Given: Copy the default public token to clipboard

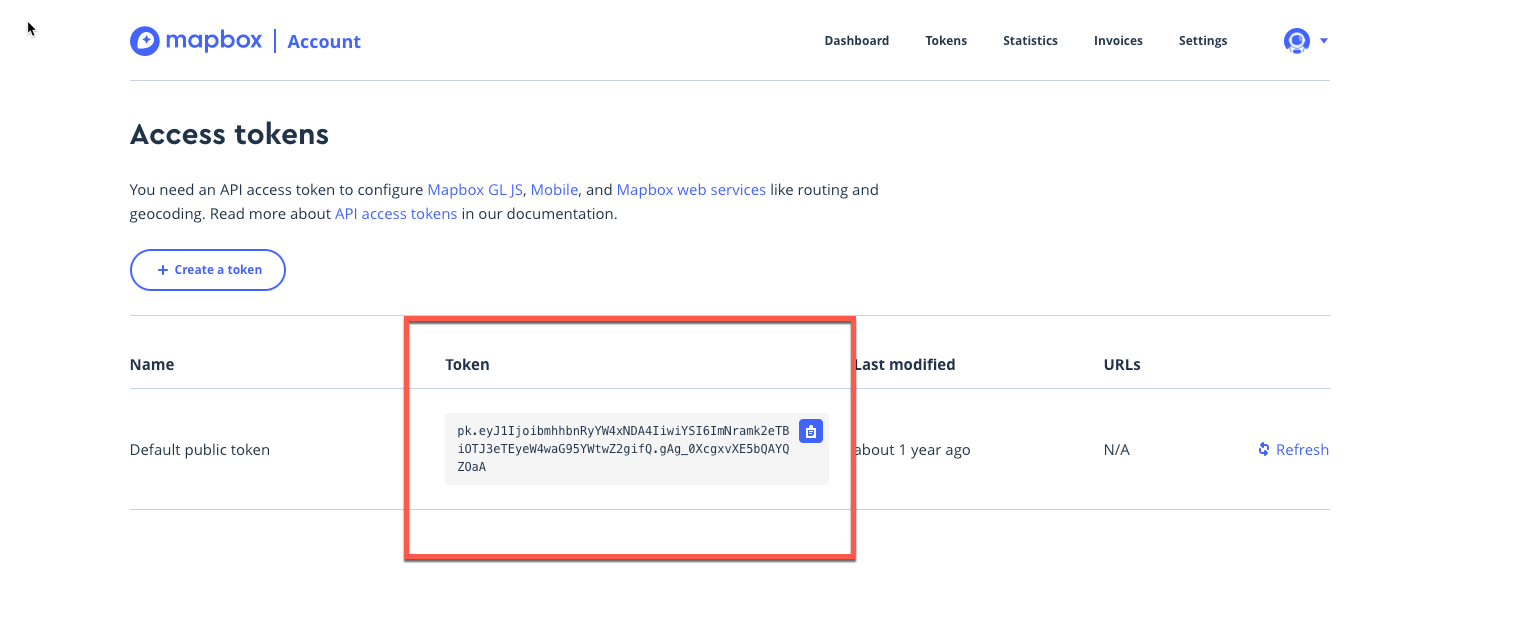Looking at the screenshot, I should pyautogui.click(x=811, y=431).
